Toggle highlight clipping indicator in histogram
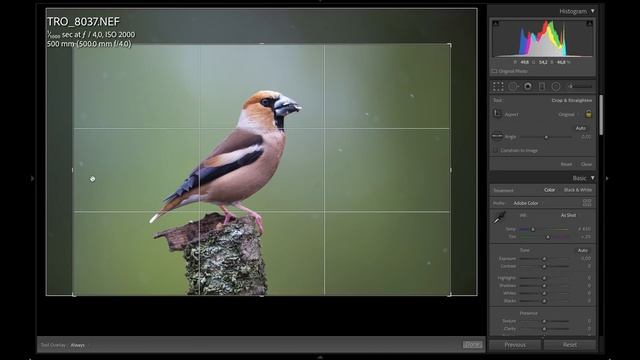The height and width of the screenshot is (360, 640). click(x=589, y=24)
